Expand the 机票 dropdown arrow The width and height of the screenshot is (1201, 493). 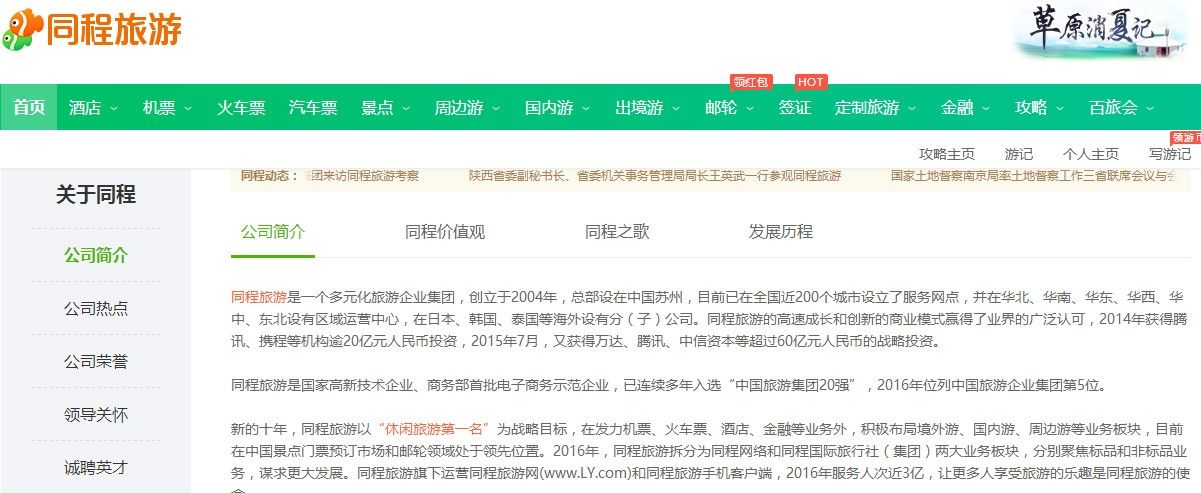click(x=188, y=108)
